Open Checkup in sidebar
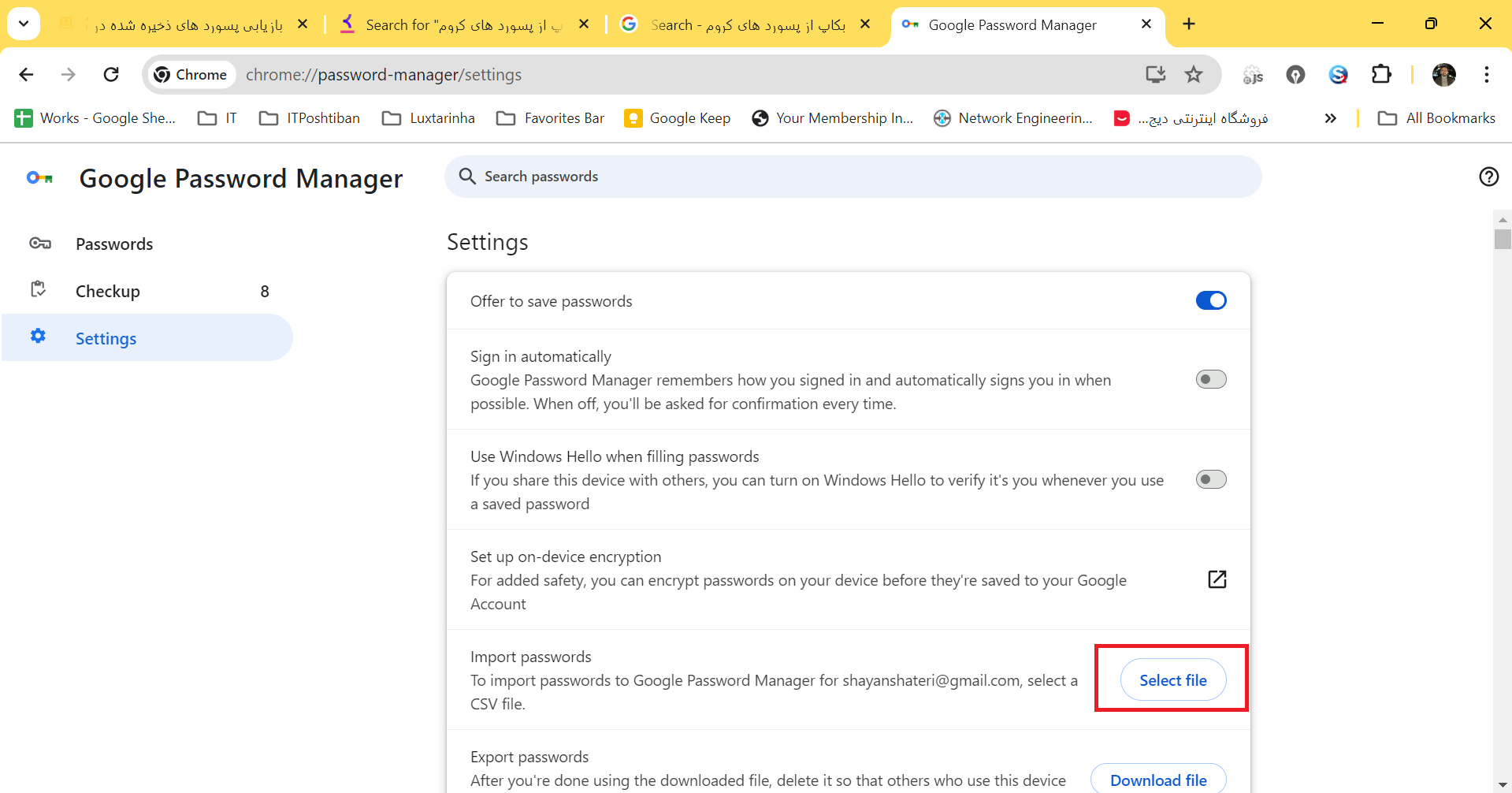 (147, 291)
